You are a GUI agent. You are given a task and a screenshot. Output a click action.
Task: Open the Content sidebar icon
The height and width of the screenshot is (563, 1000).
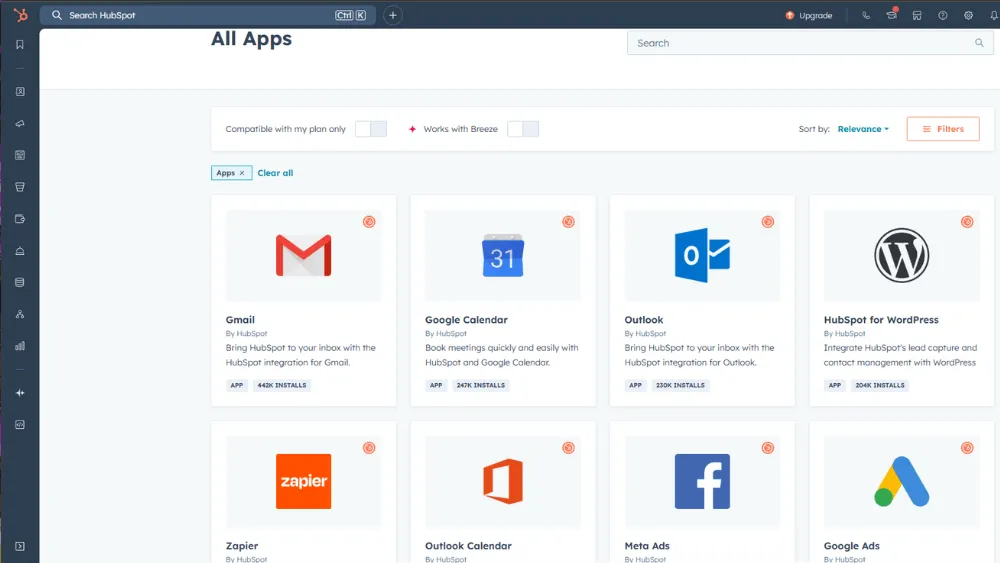point(20,155)
